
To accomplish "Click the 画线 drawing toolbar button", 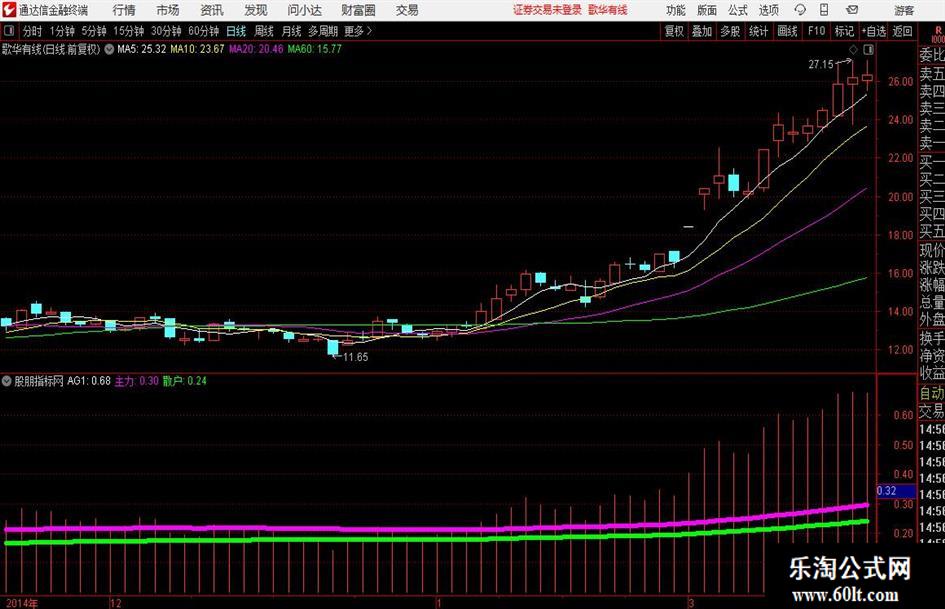I will 787,31.
